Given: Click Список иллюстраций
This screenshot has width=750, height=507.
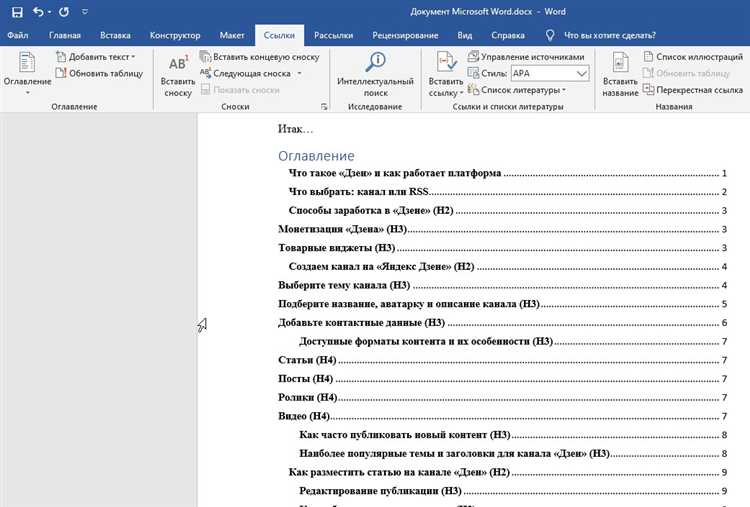Looking at the screenshot, I should point(693,57).
